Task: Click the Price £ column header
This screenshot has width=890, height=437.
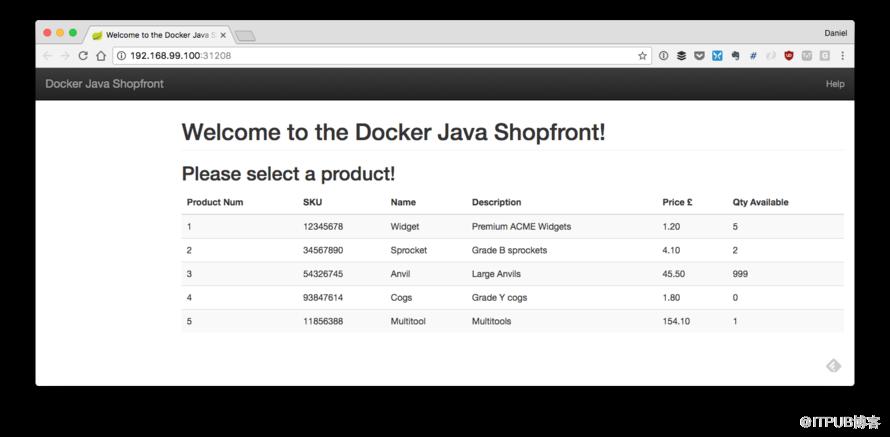Action: [x=677, y=202]
